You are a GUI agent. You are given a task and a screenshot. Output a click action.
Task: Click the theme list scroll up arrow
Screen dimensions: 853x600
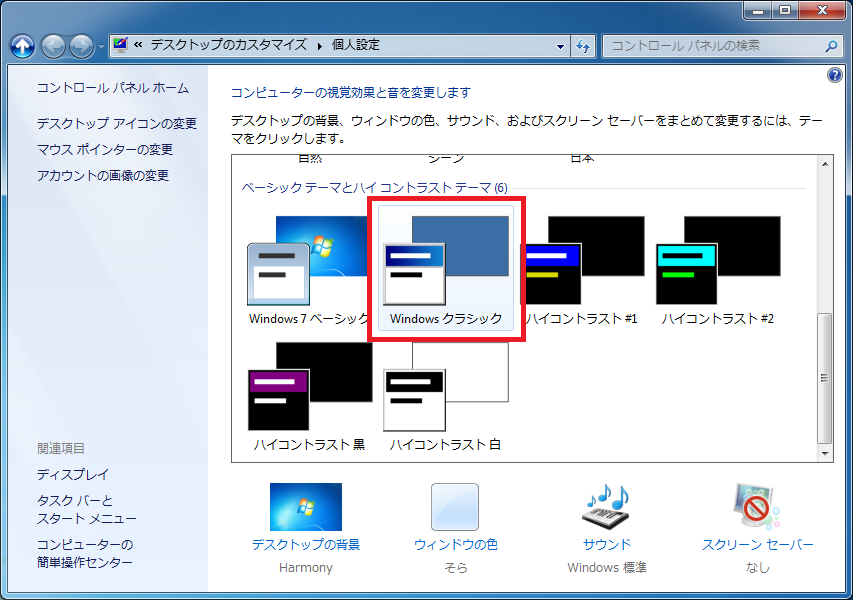tap(825, 164)
